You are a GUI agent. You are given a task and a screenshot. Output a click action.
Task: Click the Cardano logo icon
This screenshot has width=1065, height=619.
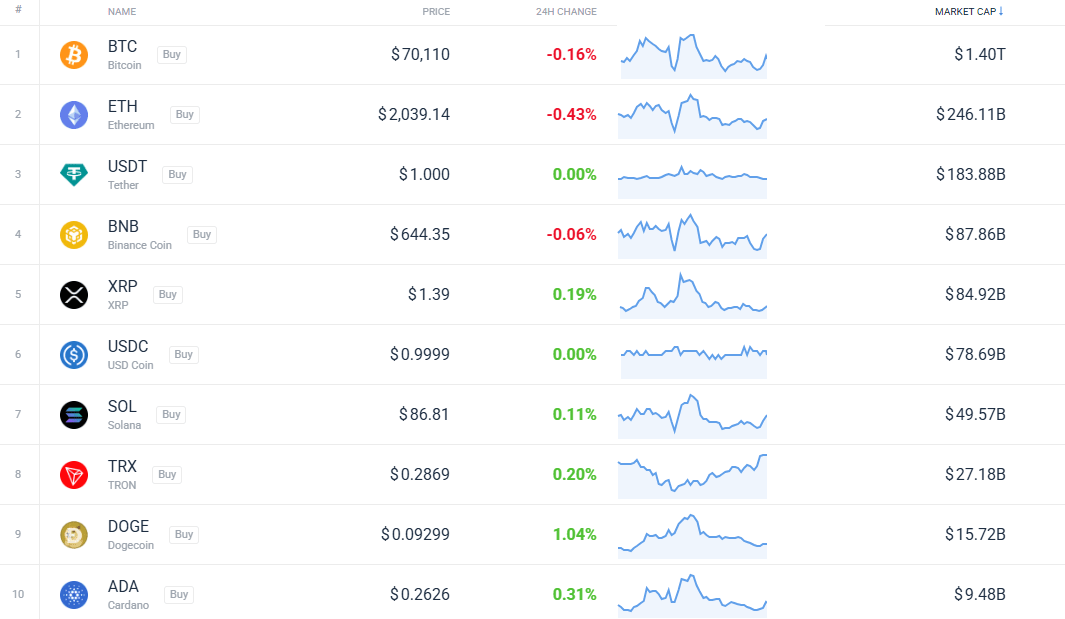click(74, 595)
